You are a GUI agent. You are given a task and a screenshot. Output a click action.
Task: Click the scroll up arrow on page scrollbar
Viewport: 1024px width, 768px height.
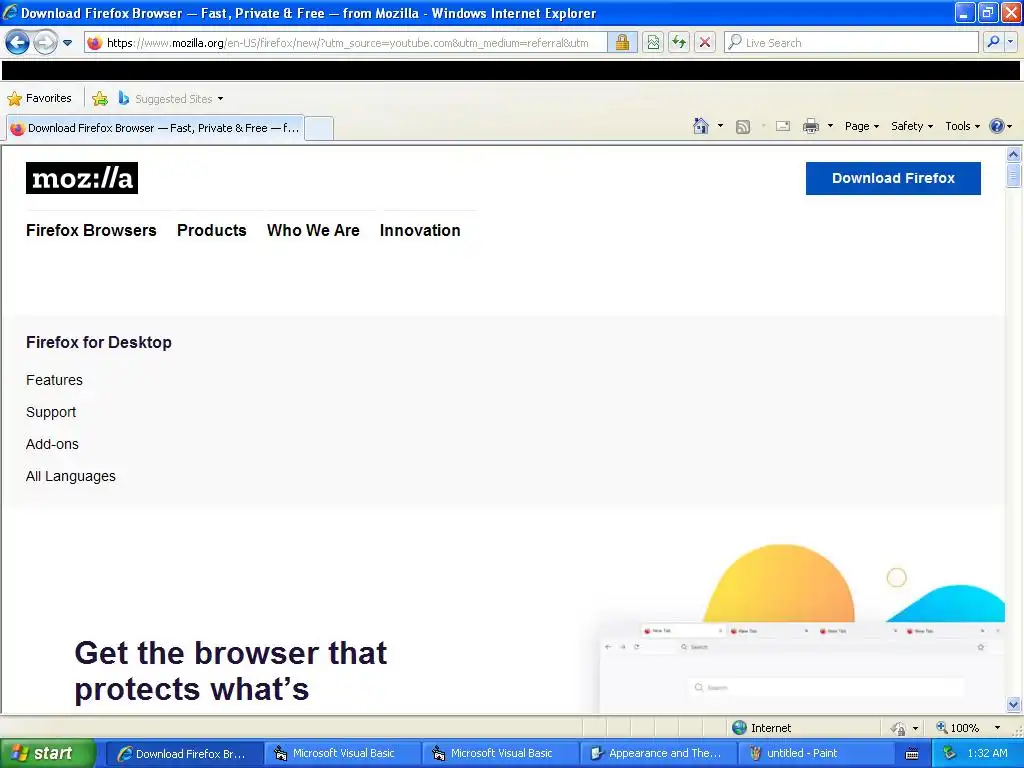(1014, 155)
